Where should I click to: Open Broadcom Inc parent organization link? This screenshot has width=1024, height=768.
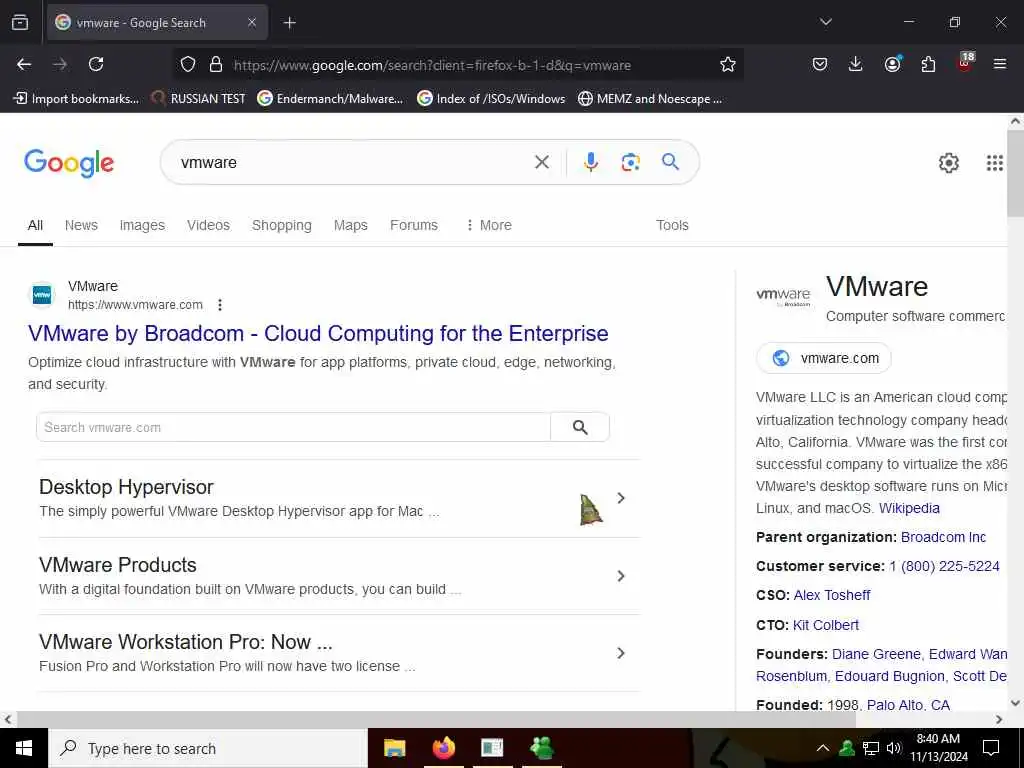pyautogui.click(x=943, y=537)
